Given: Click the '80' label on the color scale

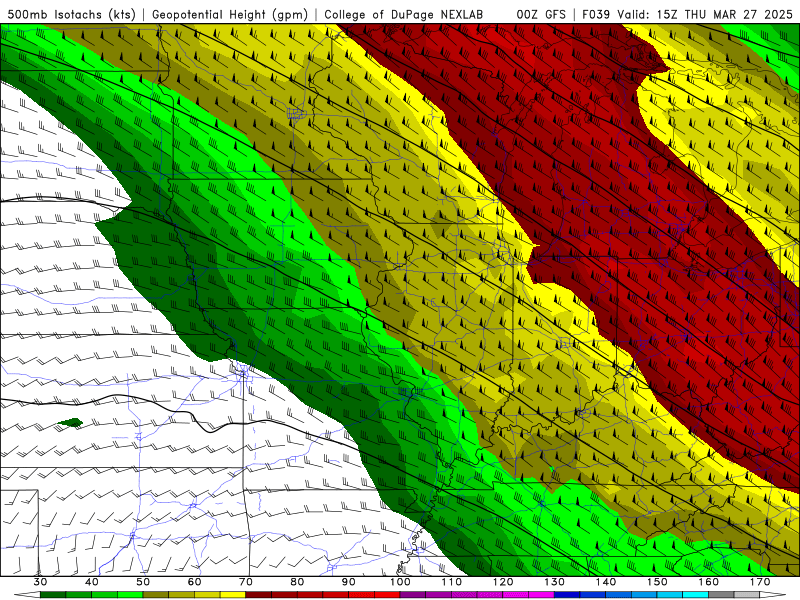Looking at the screenshot, I should click(x=297, y=582).
